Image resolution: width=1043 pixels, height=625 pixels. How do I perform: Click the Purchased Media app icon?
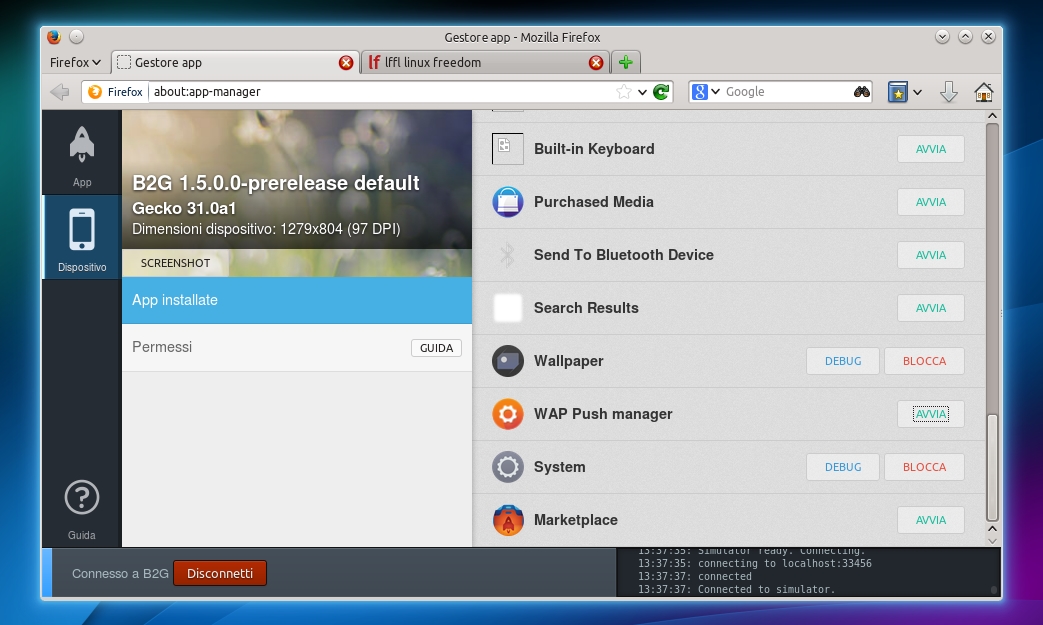(508, 202)
